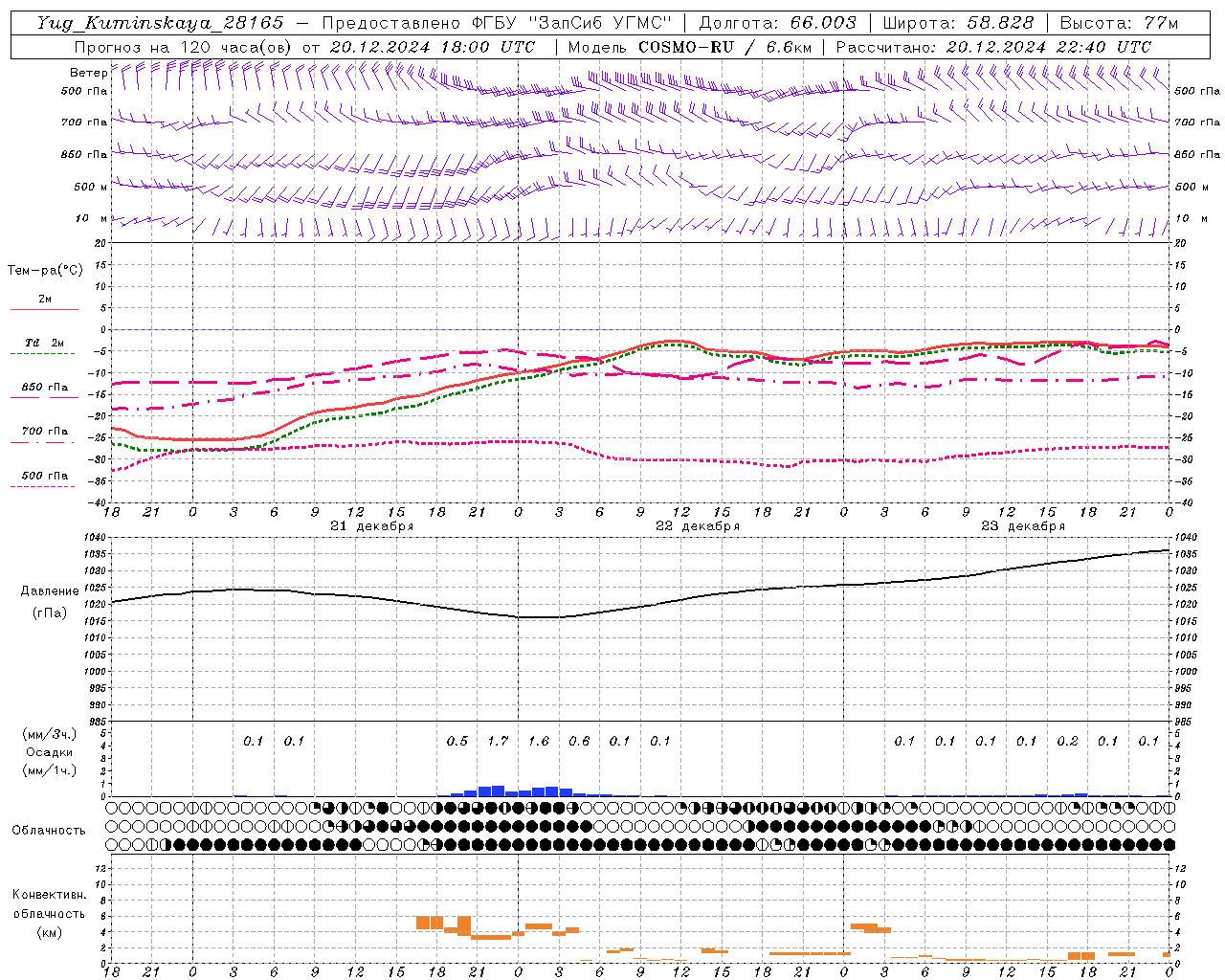
Task: Click the model label COSMO-RU / 6.6км
Action: [x=724, y=47]
